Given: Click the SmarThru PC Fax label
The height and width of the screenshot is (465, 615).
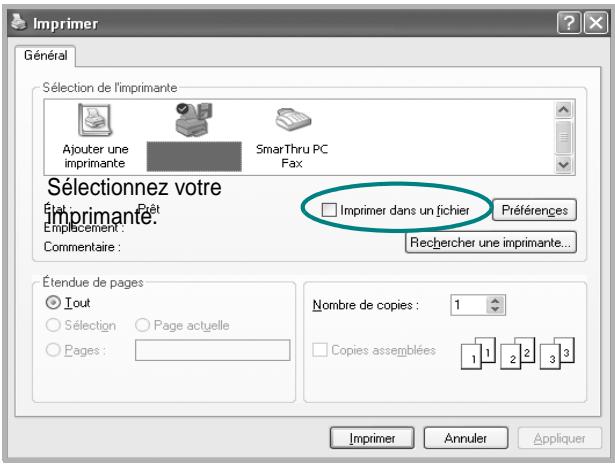Looking at the screenshot, I should pyautogui.click(x=292, y=156).
